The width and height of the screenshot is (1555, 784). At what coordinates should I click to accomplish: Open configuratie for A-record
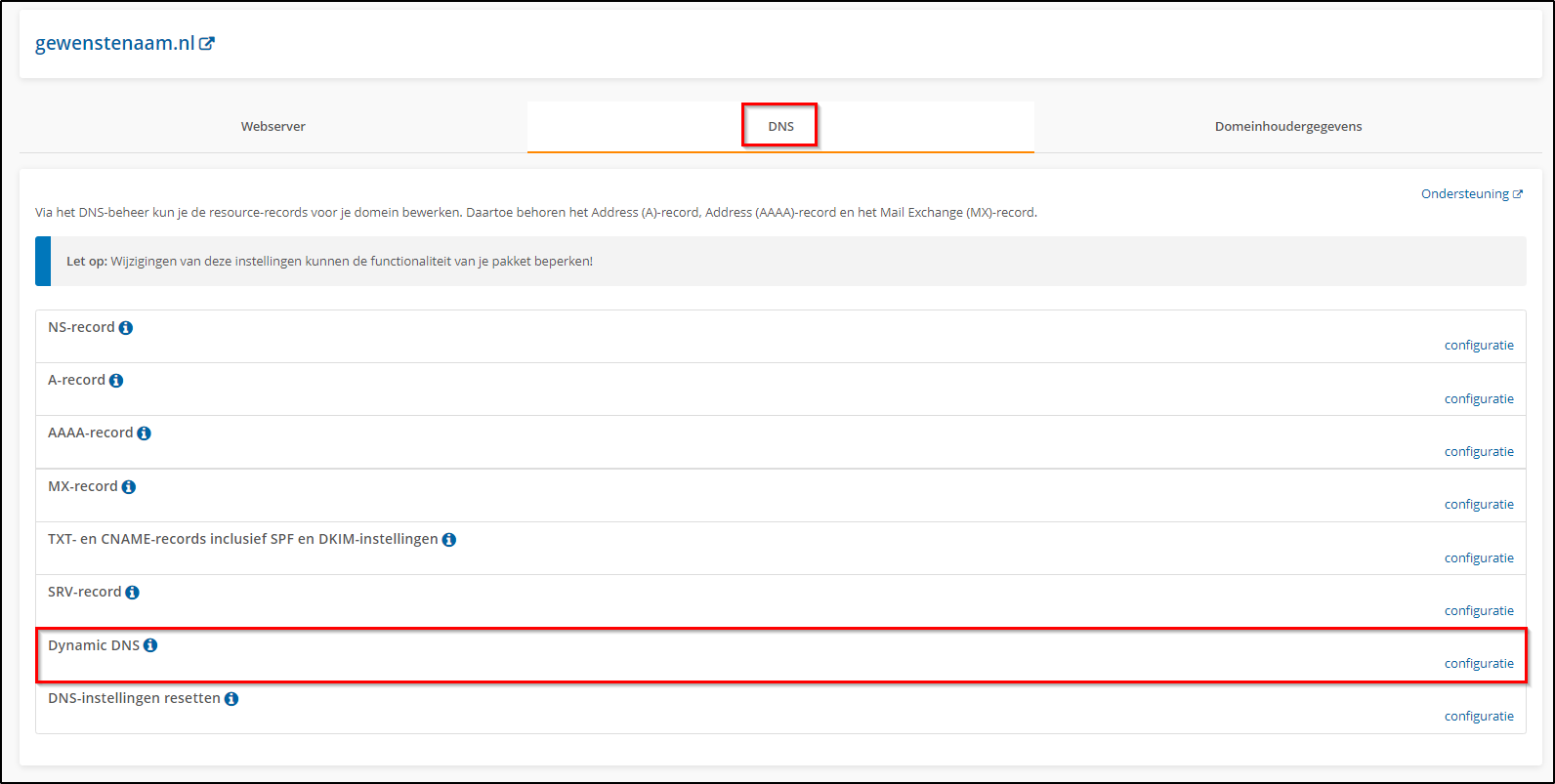tap(1479, 398)
